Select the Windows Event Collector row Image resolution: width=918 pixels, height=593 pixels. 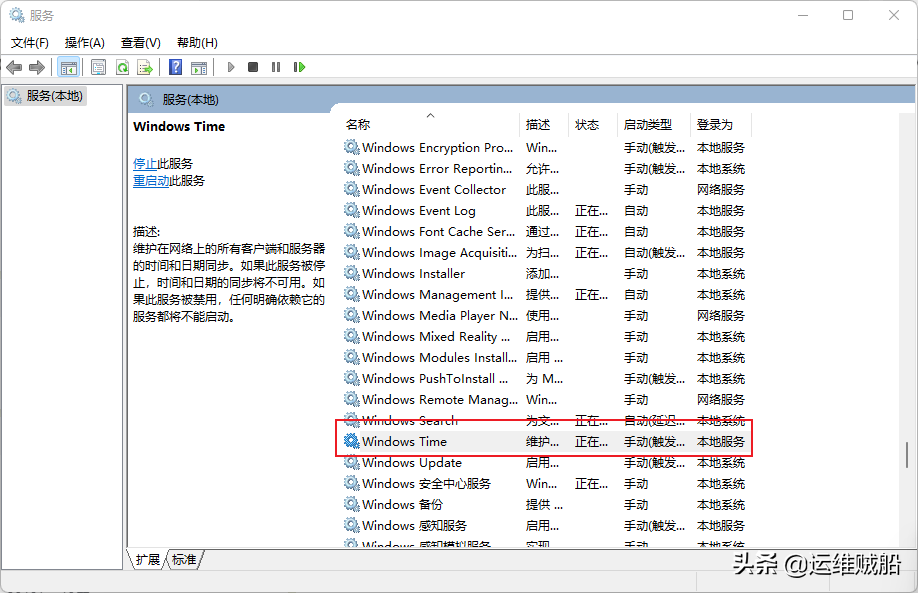click(x=546, y=190)
